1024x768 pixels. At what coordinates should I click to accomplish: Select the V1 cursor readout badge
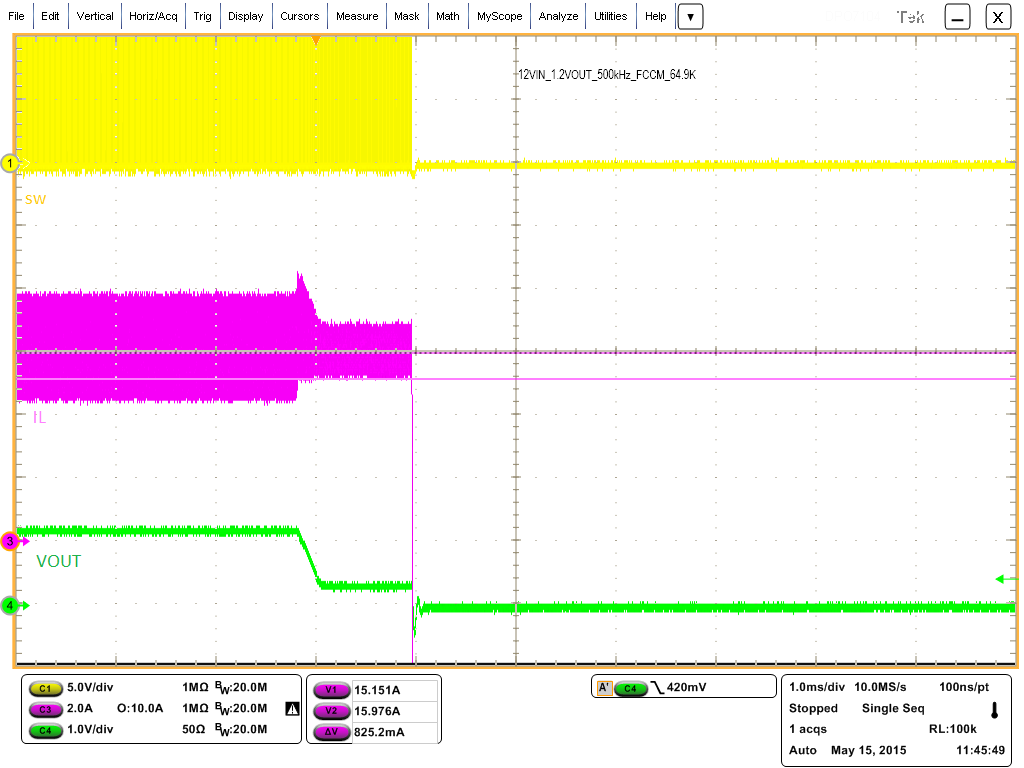click(x=330, y=688)
